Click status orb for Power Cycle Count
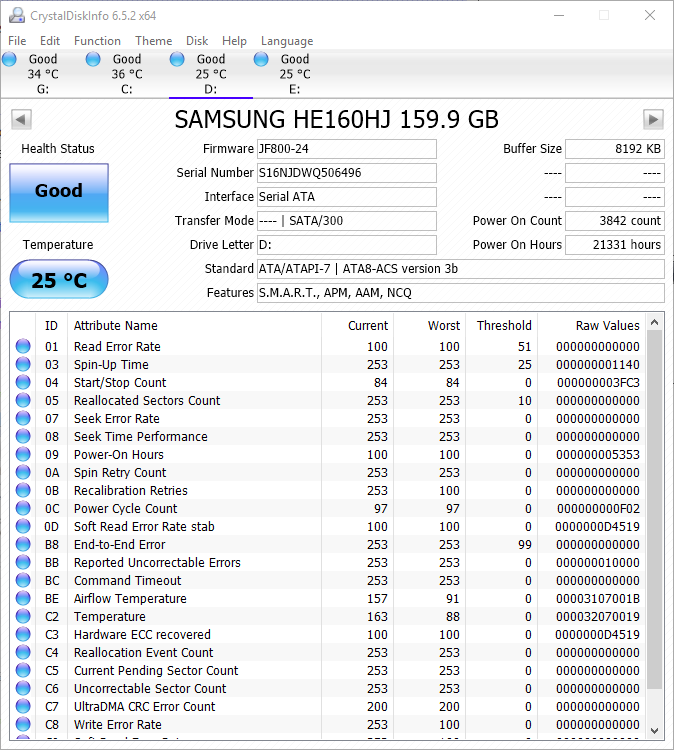 click(x=23, y=508)
